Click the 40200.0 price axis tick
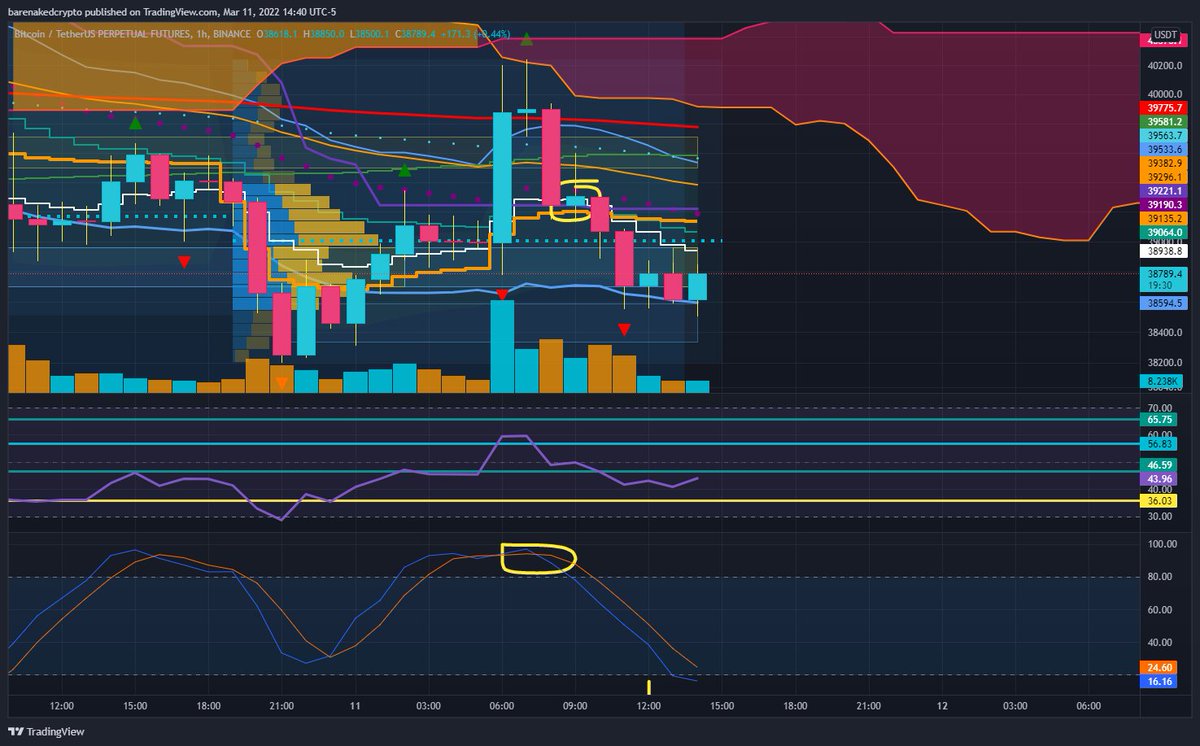 (x=1166, y=66)
